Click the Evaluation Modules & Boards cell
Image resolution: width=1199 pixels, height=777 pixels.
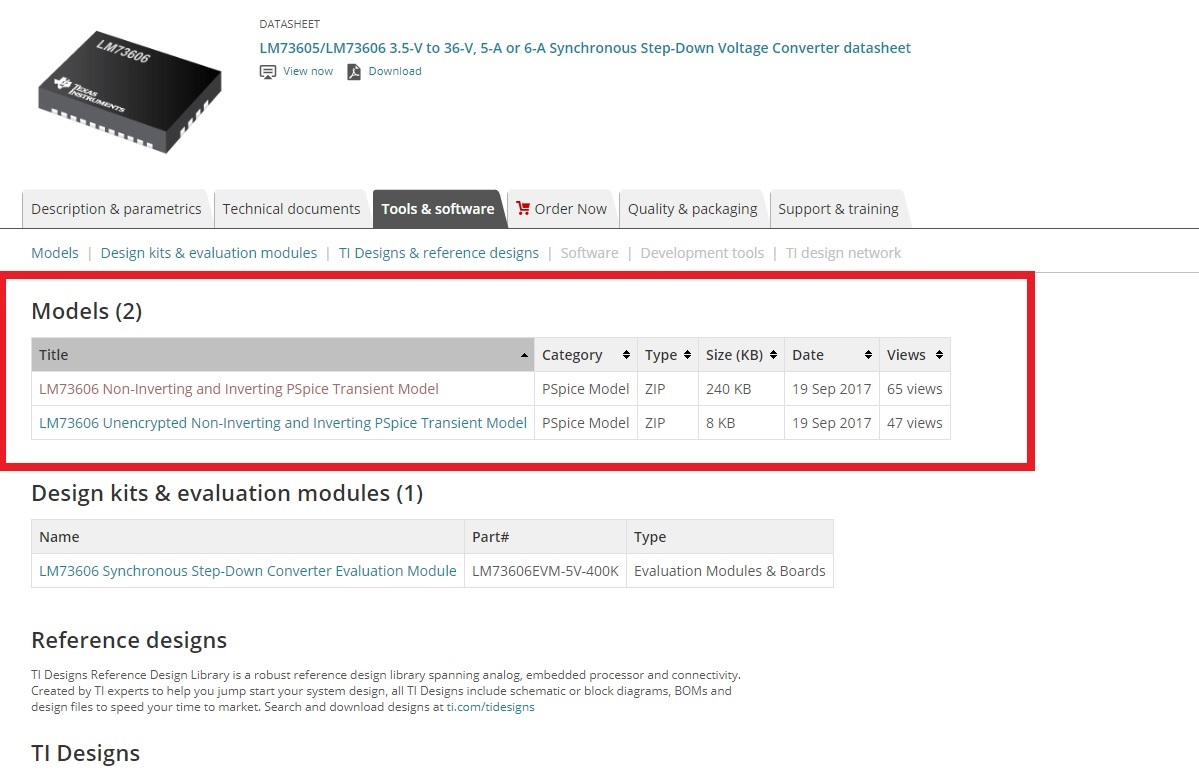(729, 571)
